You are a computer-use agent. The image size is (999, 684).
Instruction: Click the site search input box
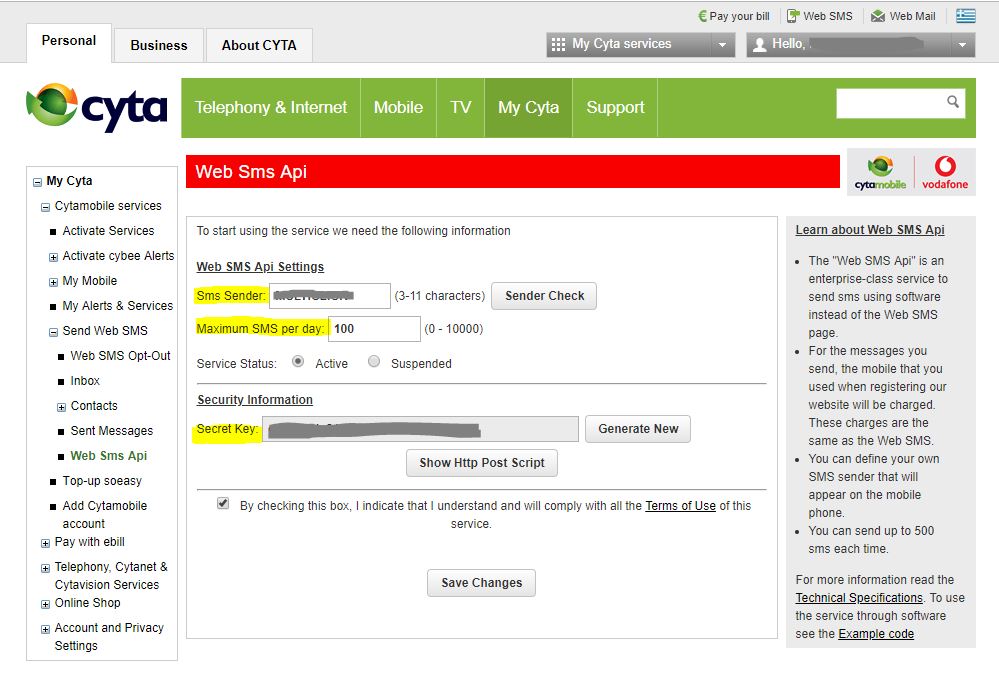pyautogui.click(x=900, y=103)
